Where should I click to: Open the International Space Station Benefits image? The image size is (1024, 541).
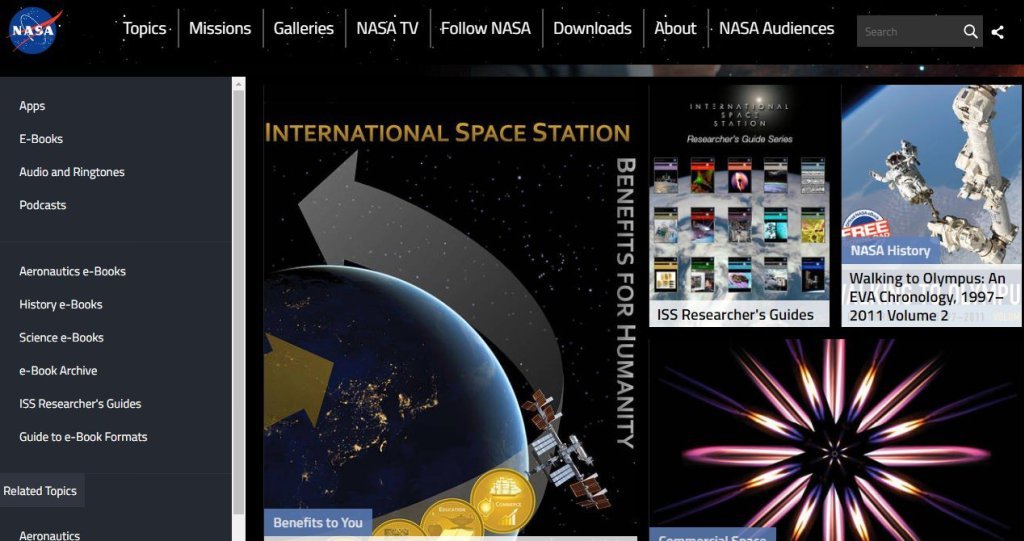coord(450,310)
